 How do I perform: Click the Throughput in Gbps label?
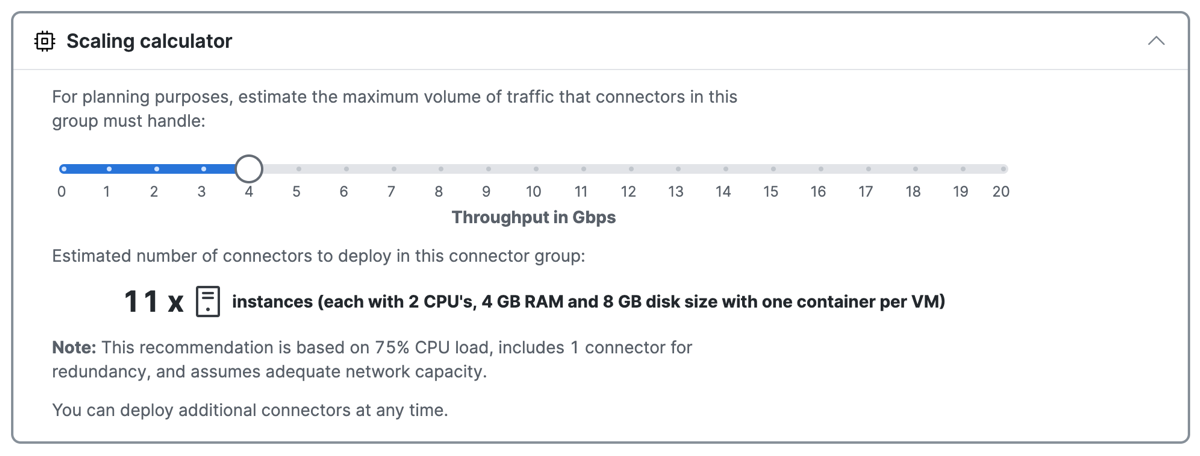534,217
